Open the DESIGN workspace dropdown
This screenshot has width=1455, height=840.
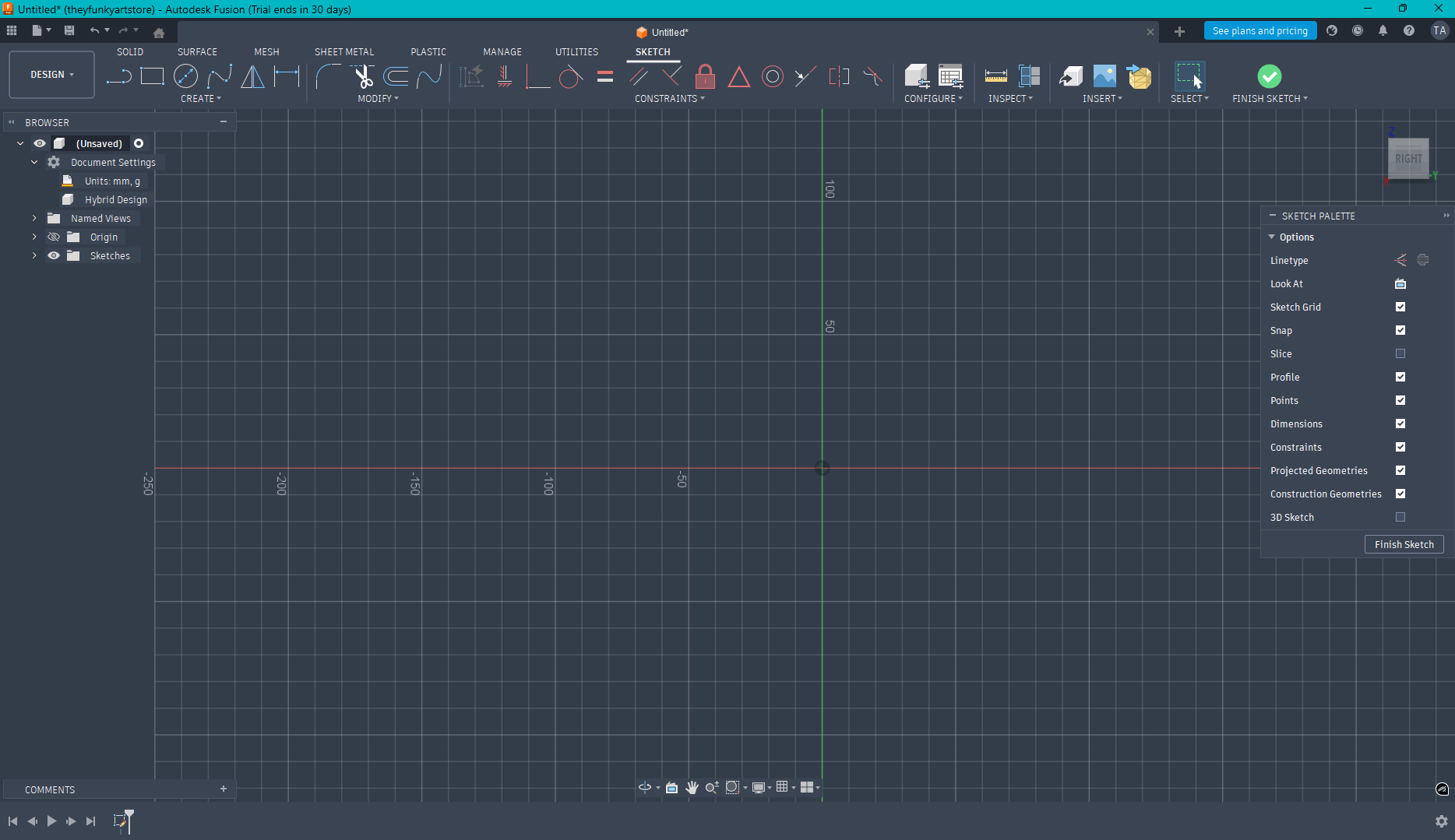pos(52,75)
